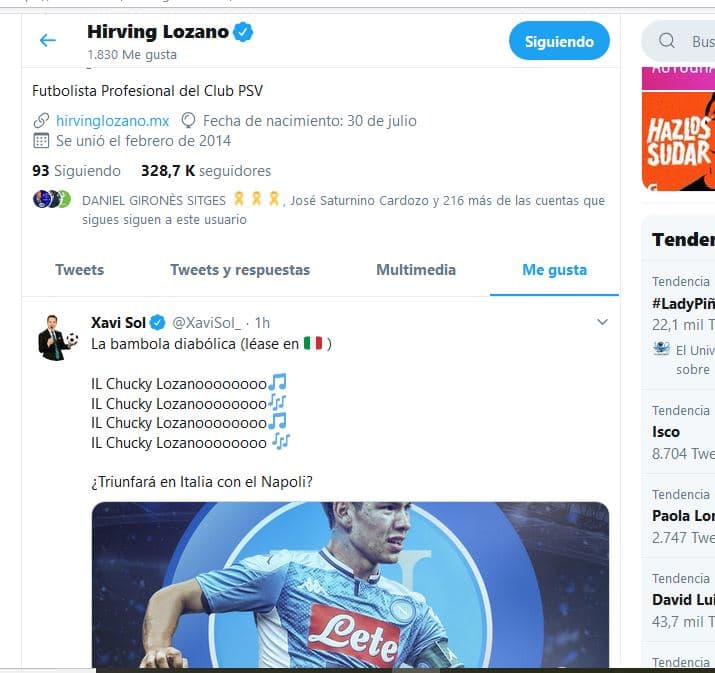Open the Tweets tab
Viewport: 715px width, 673px height.
pos(79,270)
